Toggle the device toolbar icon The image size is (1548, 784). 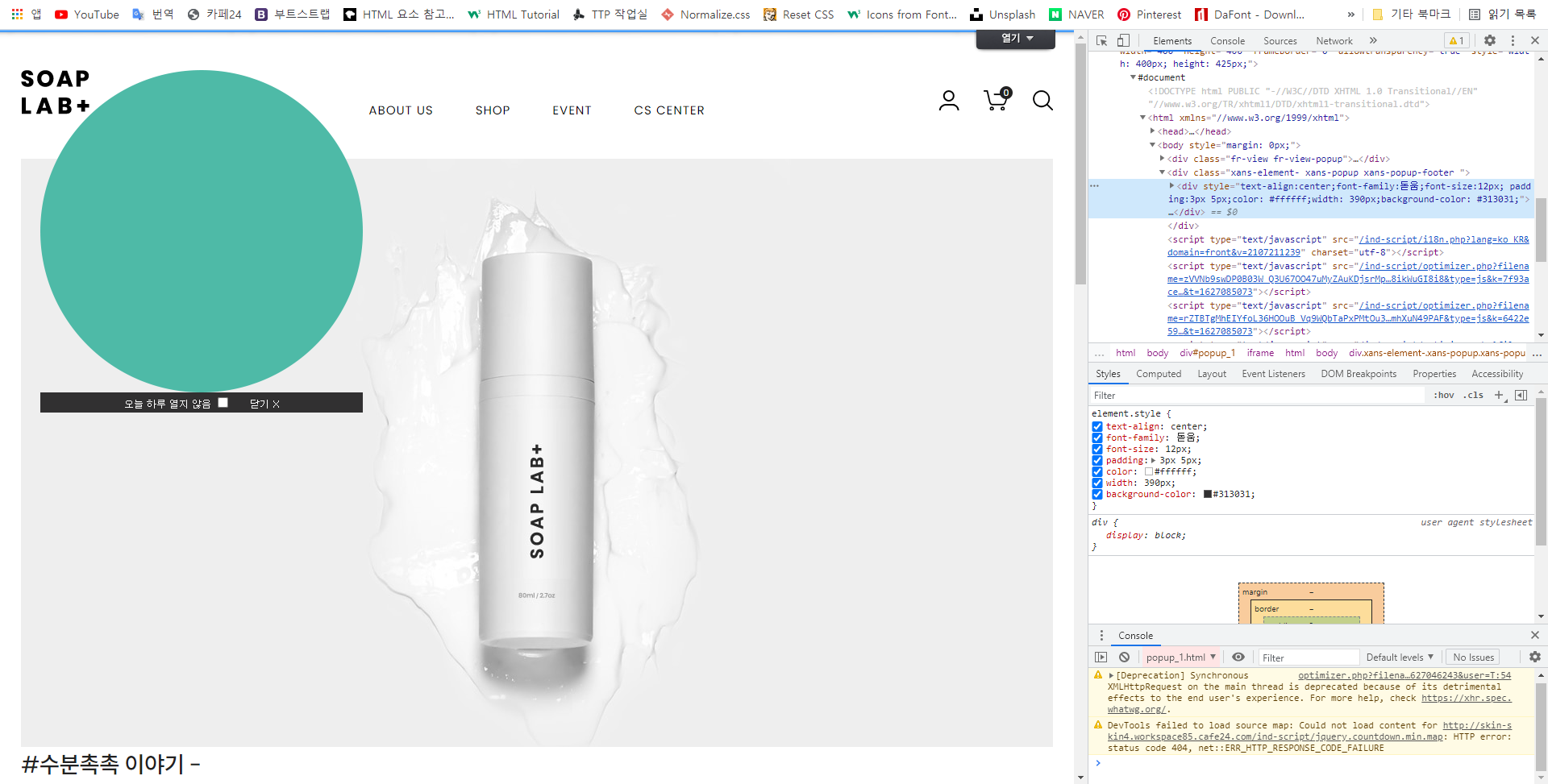pyautogui.click(x=1123, y=40)
